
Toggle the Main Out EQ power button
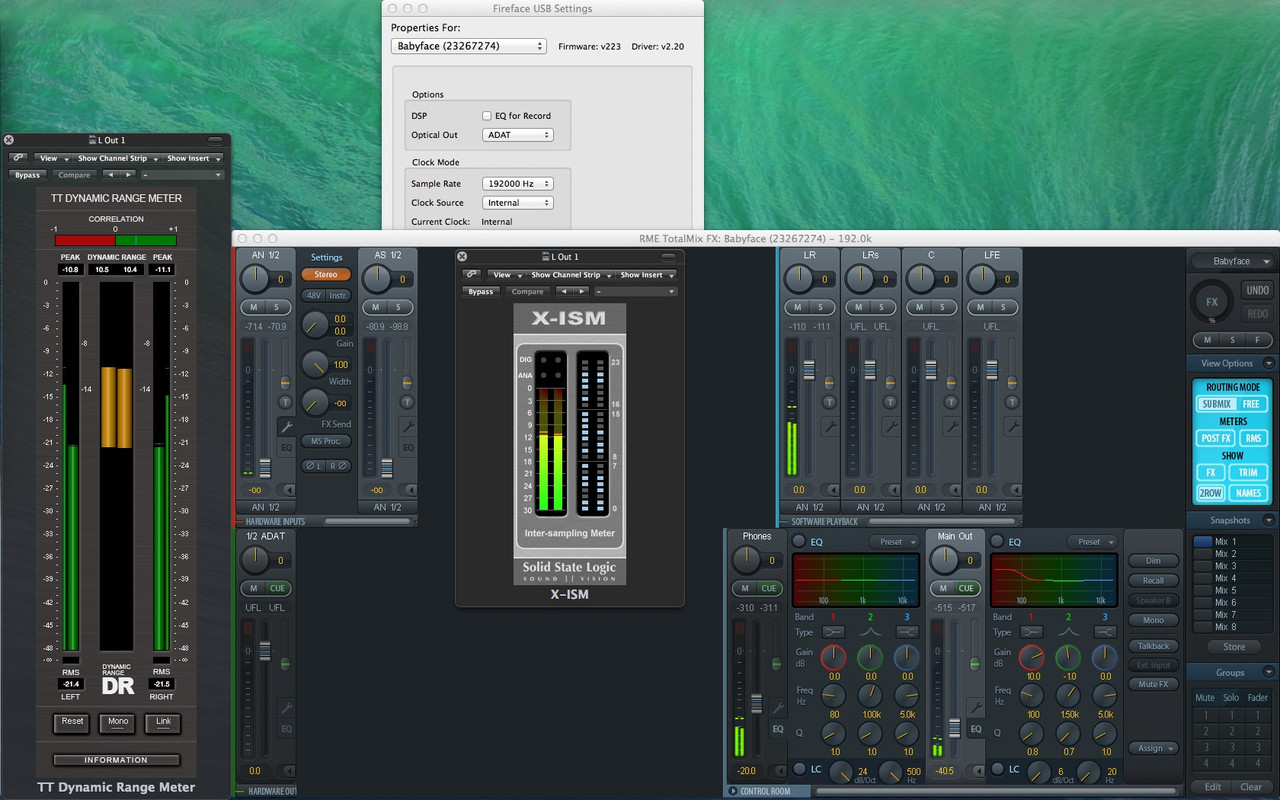997,542
